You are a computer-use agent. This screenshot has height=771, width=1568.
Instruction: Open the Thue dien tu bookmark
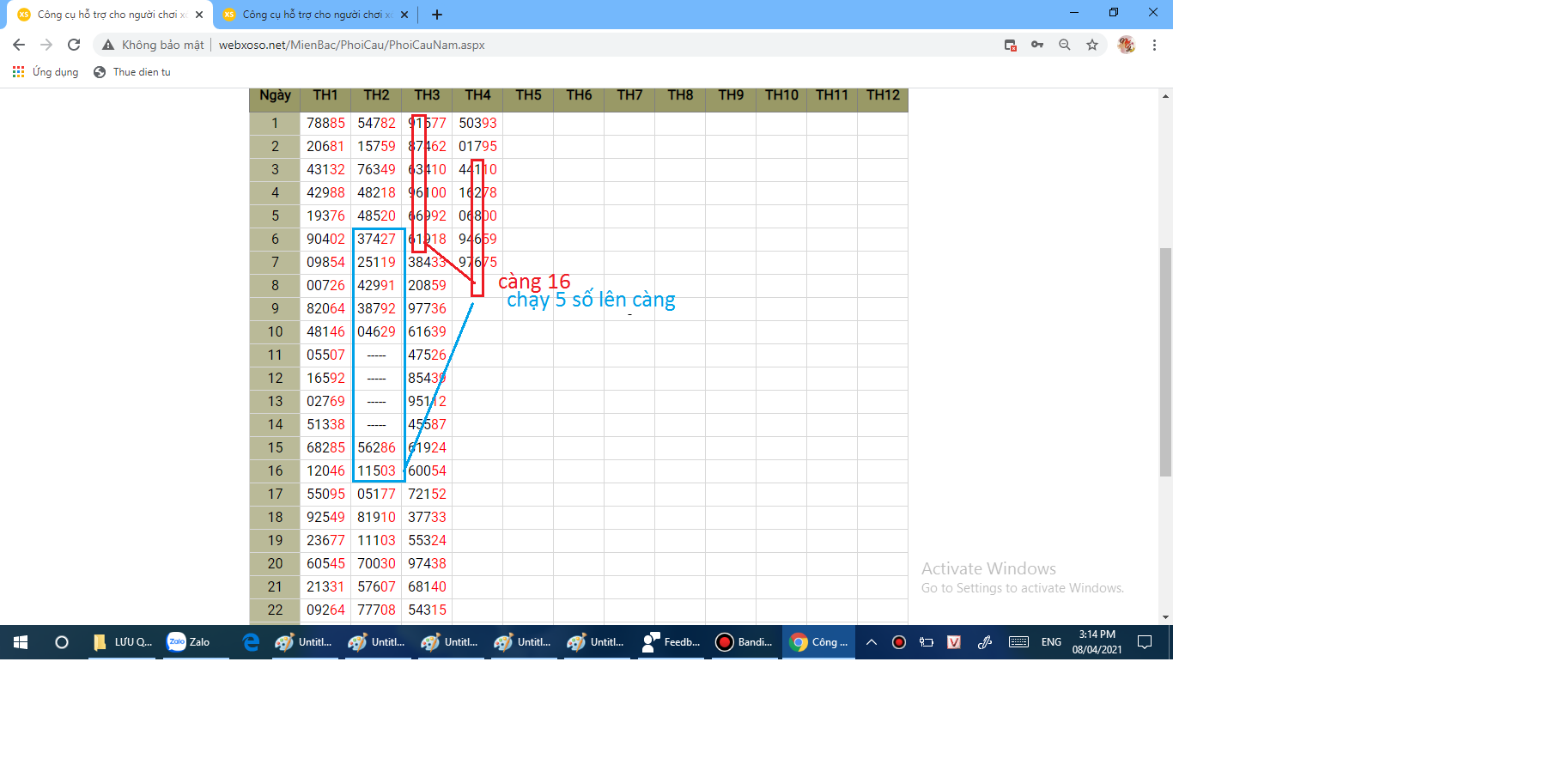click(132, 72)
